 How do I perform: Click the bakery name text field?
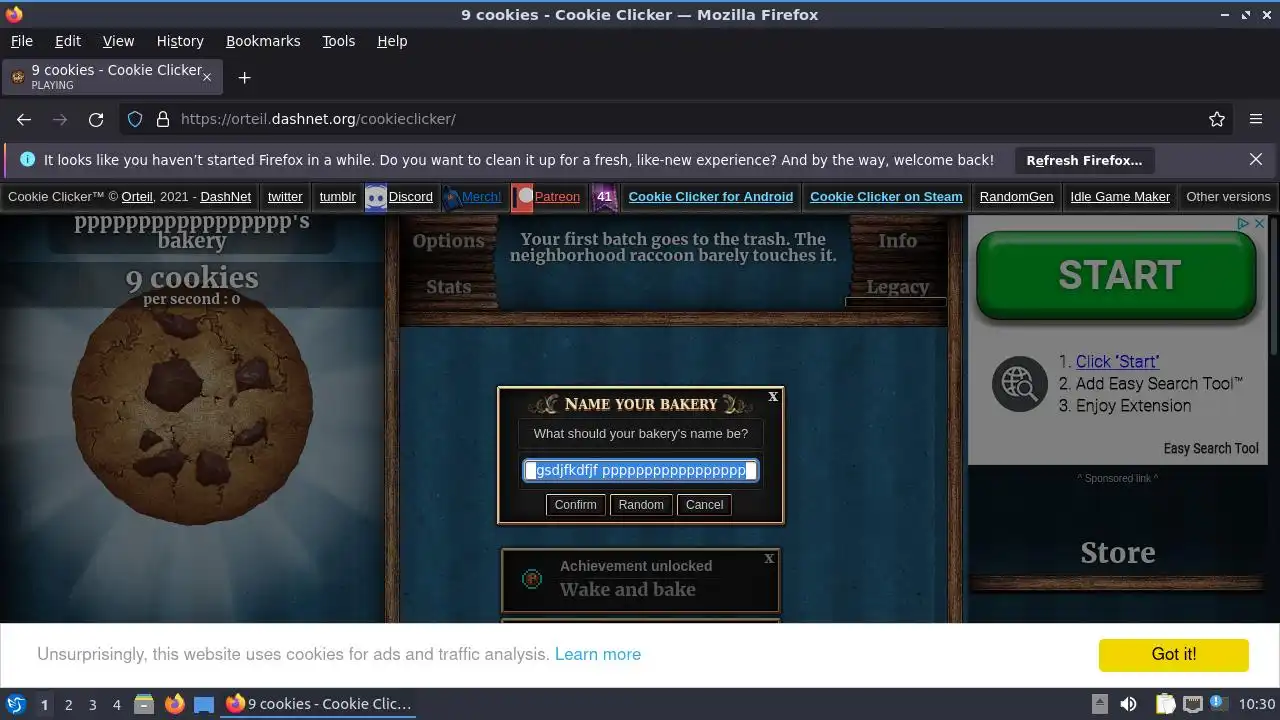pyautogui.click(x=641, y=470)
